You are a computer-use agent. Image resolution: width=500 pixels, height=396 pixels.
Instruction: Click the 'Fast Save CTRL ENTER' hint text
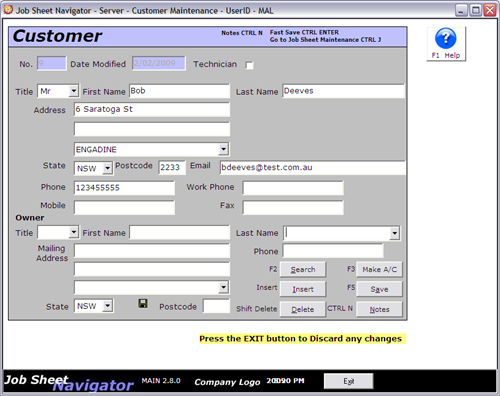pyautogui.click(x=304, y=32)
